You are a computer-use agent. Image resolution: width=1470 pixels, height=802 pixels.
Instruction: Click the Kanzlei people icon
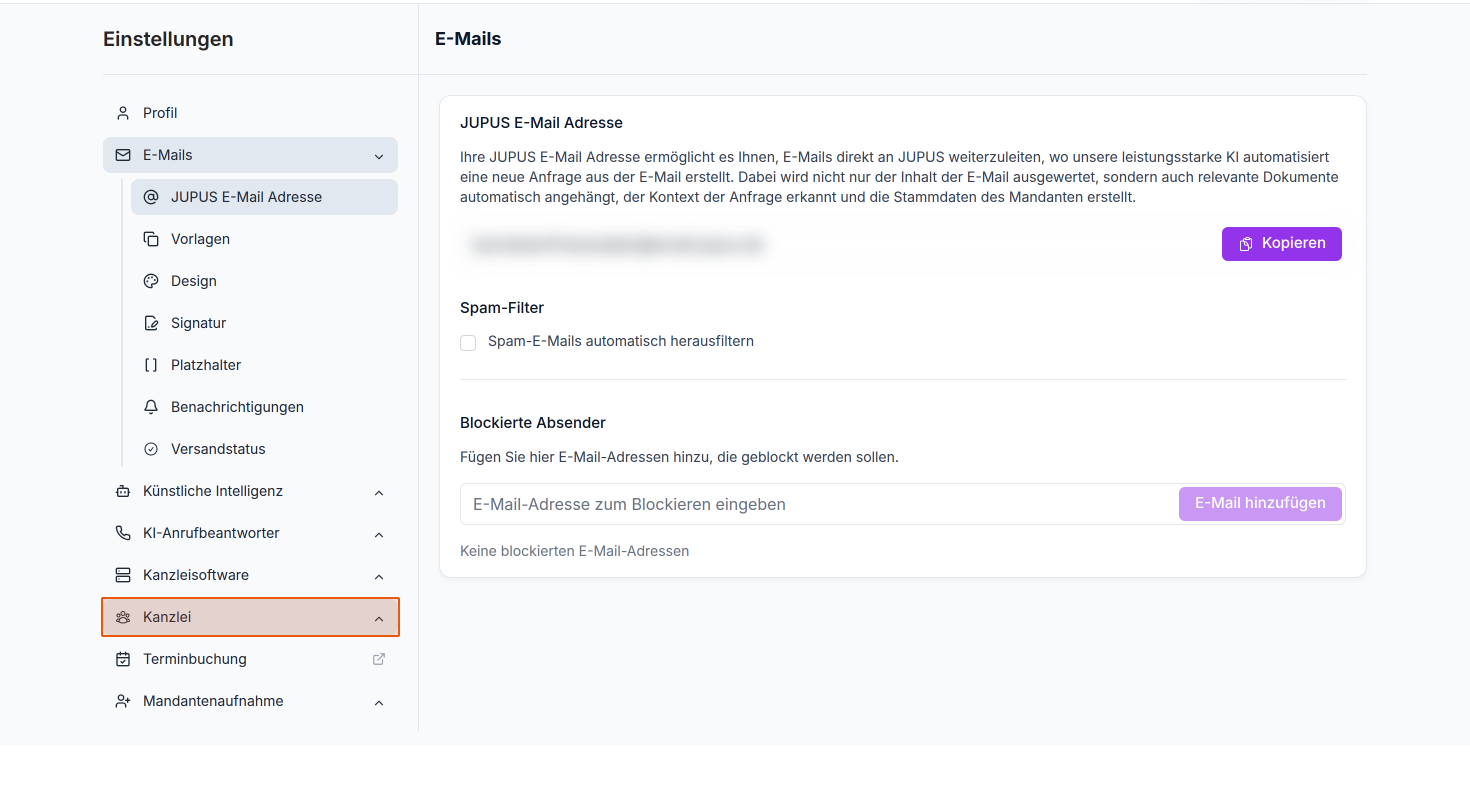coord(123,617)
